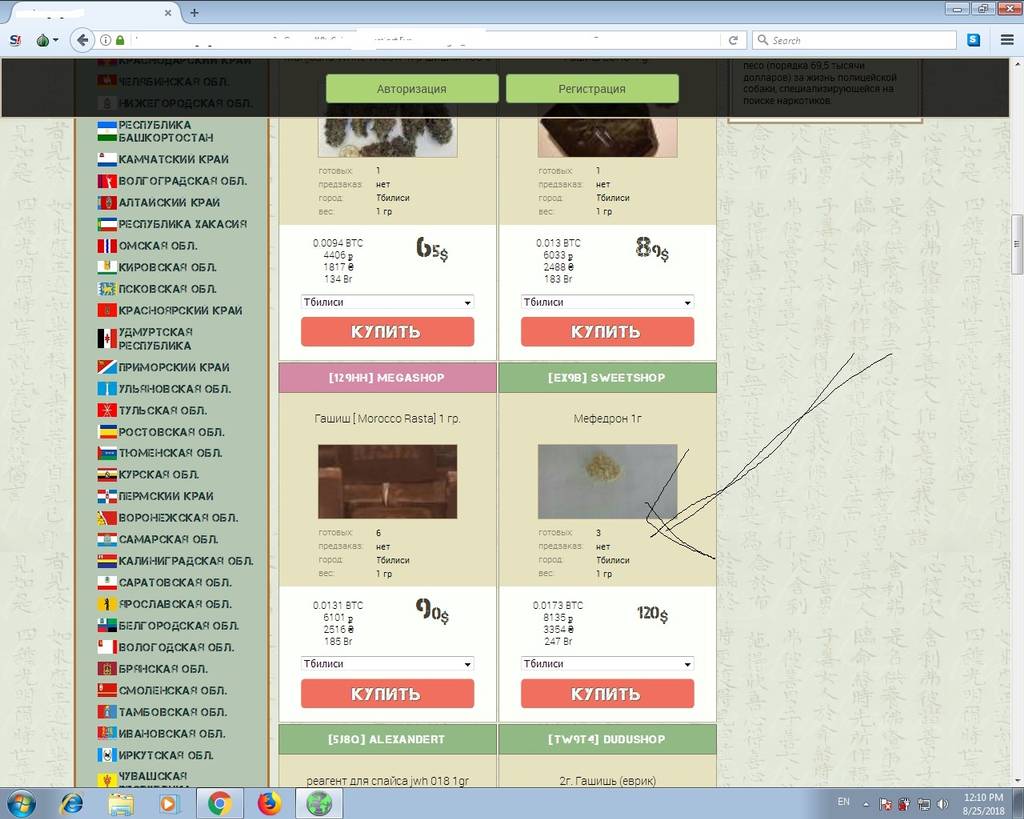Open the browser hamburger menu
1024x819 pixels.
point(1006,40)
